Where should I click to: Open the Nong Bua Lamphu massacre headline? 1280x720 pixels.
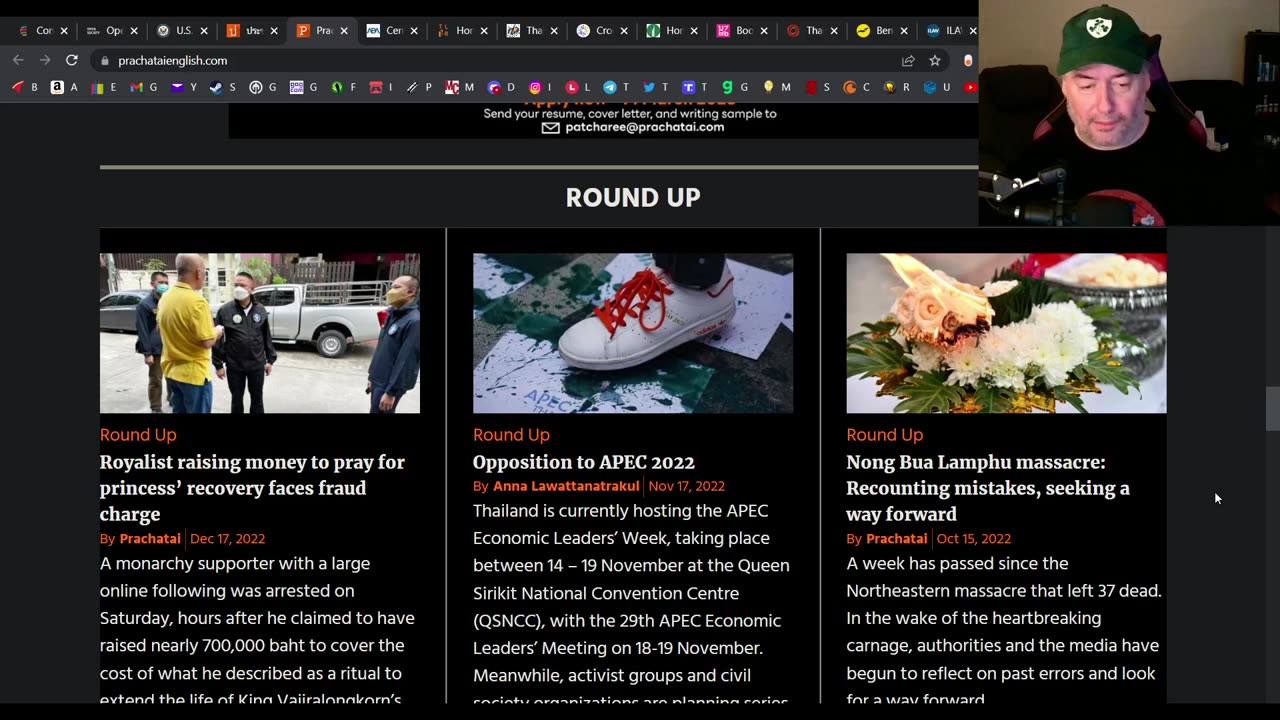(x=988, y=488)
